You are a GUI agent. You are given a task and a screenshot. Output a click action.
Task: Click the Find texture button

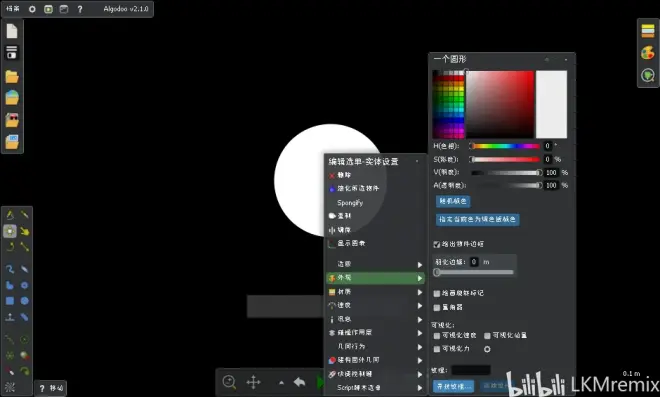coord(453,386)
